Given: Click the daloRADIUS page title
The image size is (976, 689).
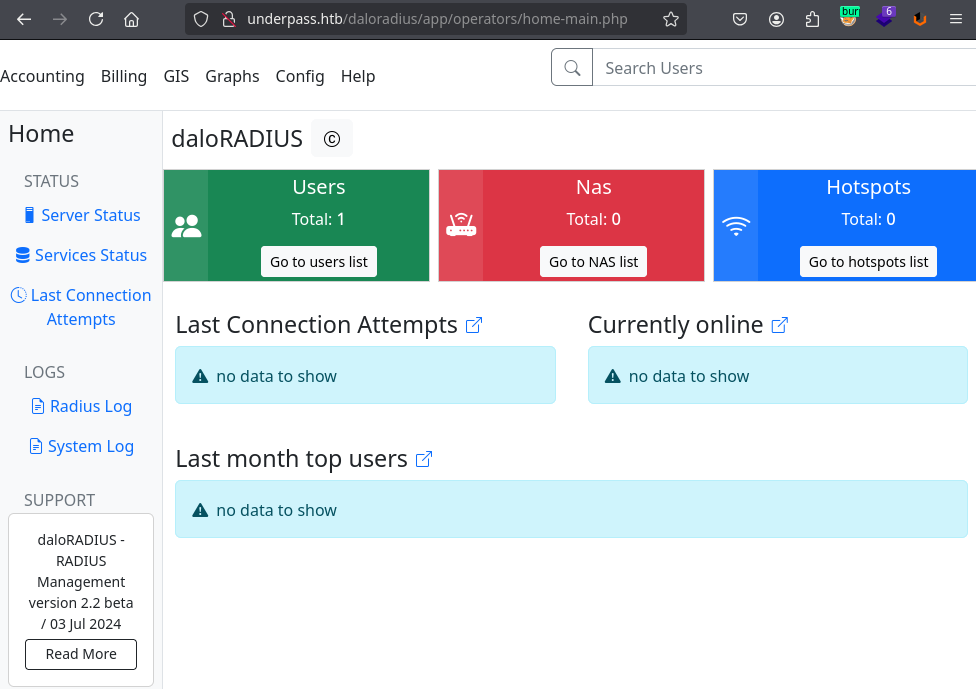Looking at the screenshot, I should click(237, 139).
